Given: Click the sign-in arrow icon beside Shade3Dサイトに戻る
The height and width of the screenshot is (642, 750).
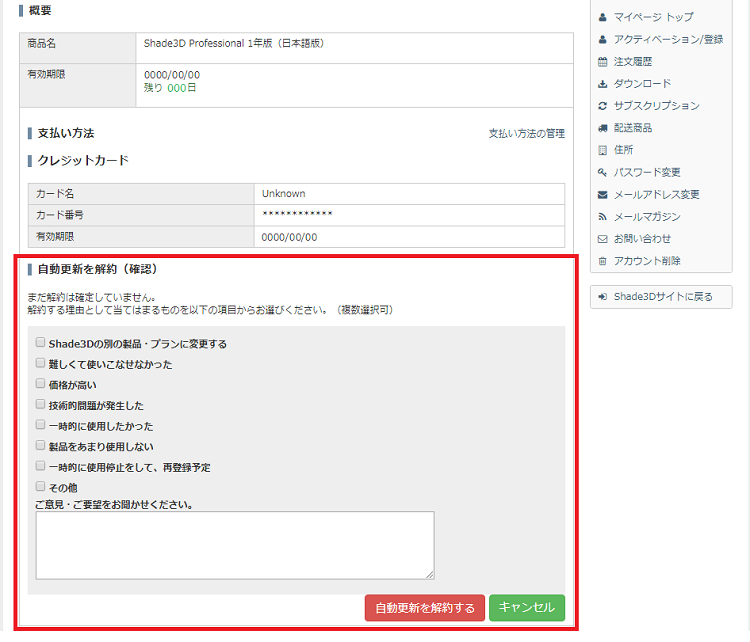Looking at the screenshot, I should click(603, 297).
